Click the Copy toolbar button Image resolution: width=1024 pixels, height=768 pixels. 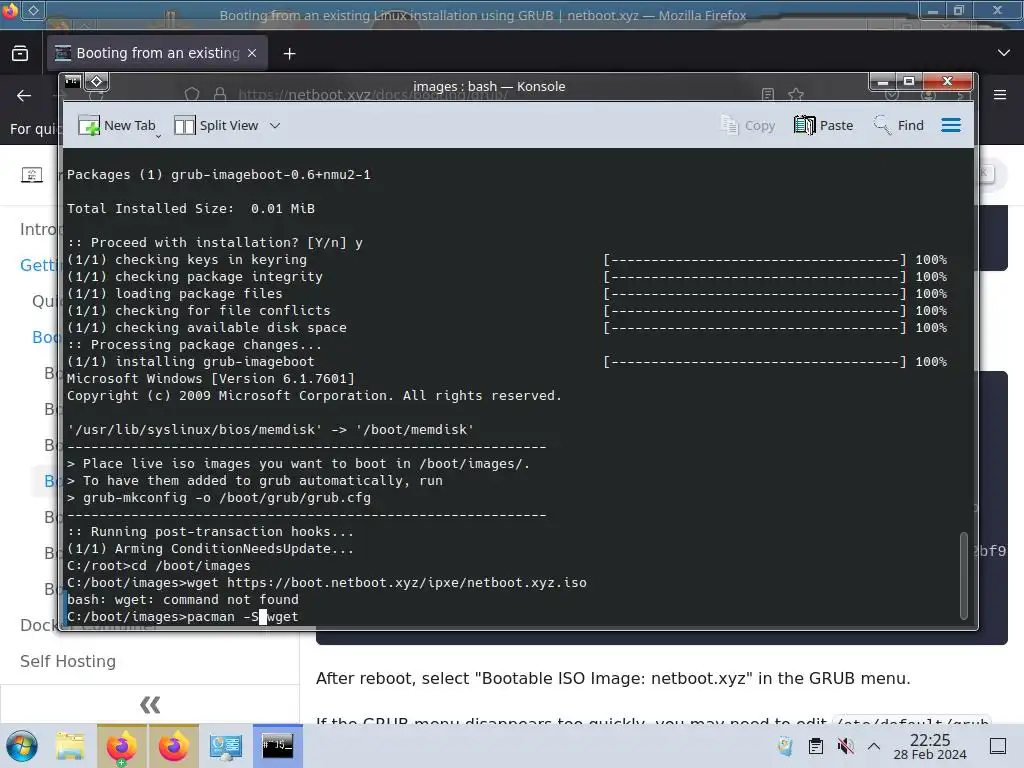748,125
